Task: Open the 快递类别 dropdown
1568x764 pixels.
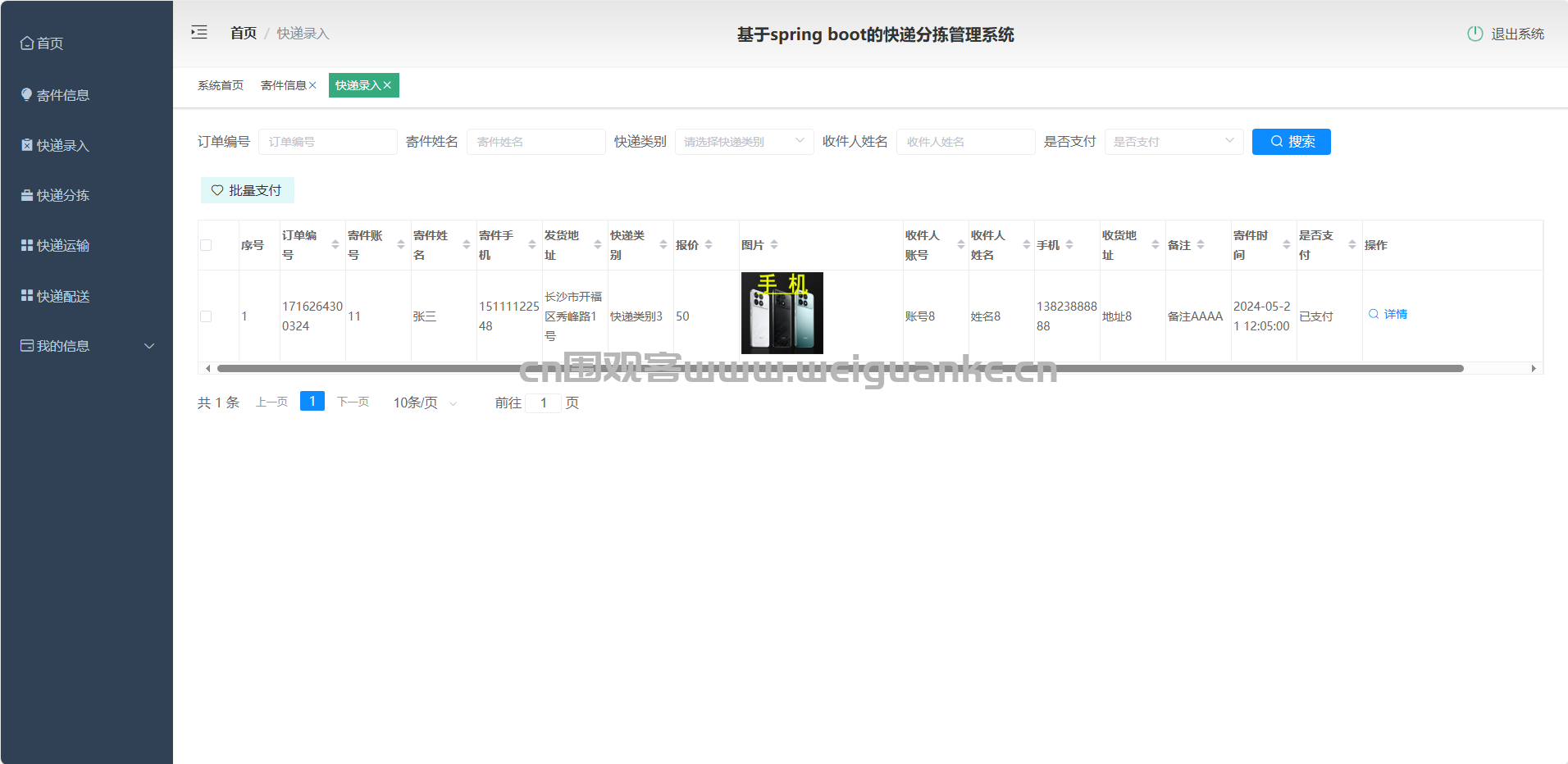Action: (x=744, y=142)
